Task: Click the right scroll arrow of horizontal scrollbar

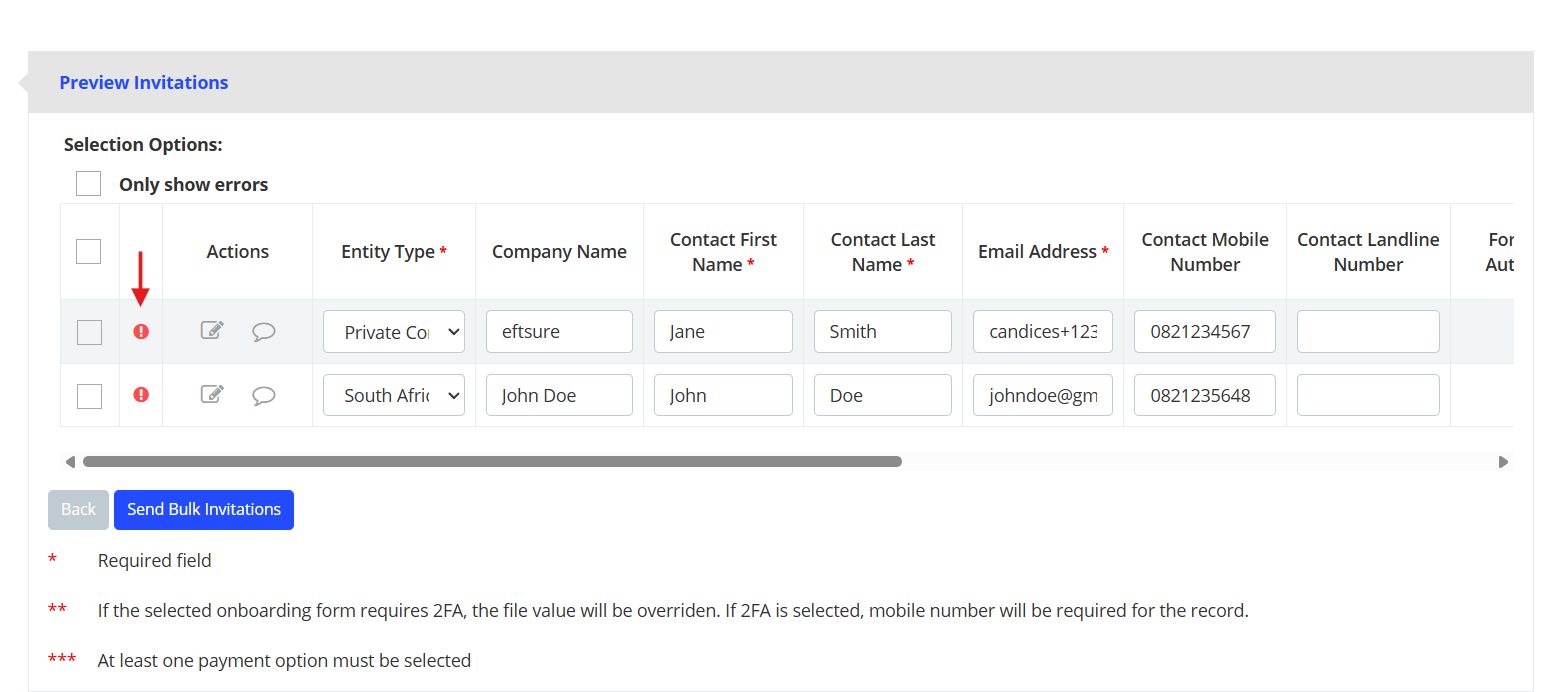Action: 1503,462
